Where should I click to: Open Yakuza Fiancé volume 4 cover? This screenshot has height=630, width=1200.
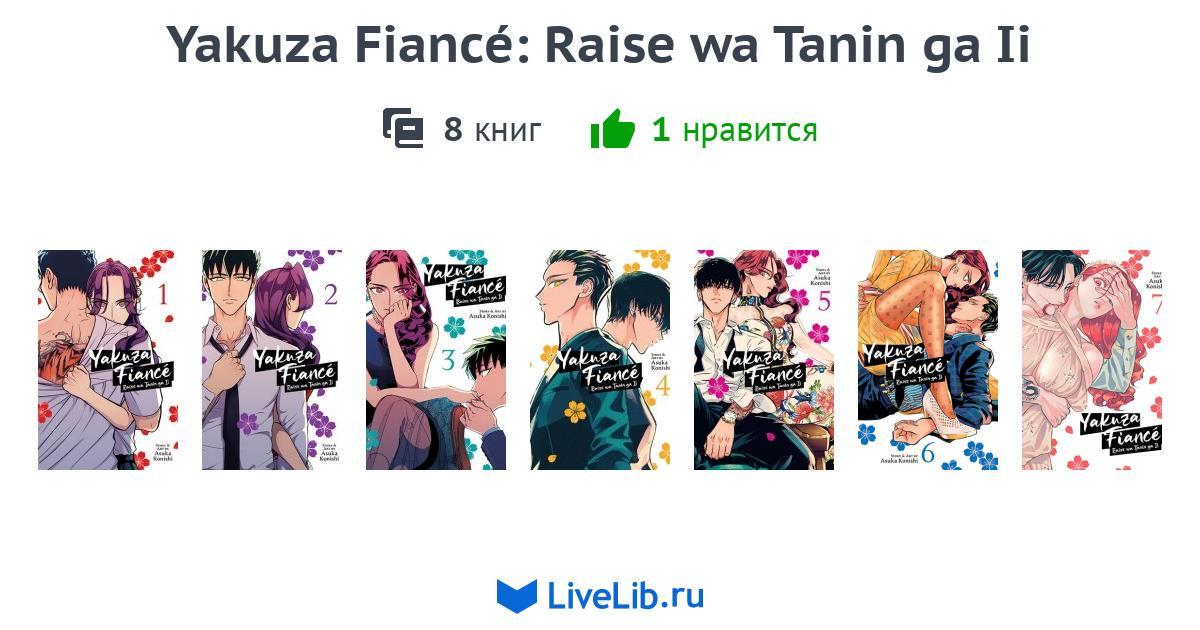tap(600, 360)
